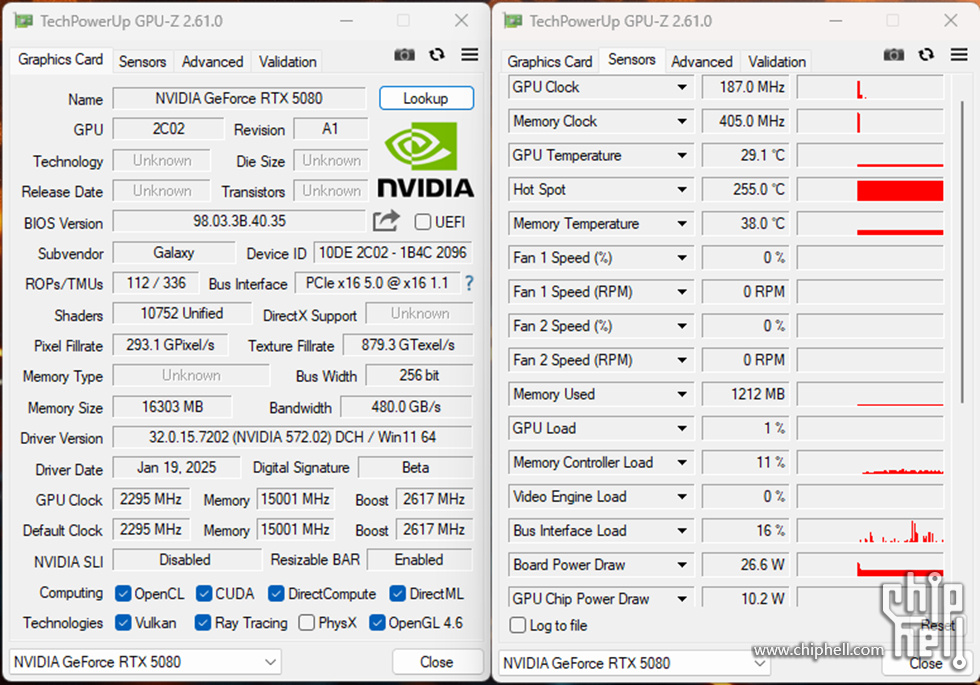This screenshot has height=685, width=980.
Task: Switch to Graphics Card tab in right window
Action: point(549,61)
